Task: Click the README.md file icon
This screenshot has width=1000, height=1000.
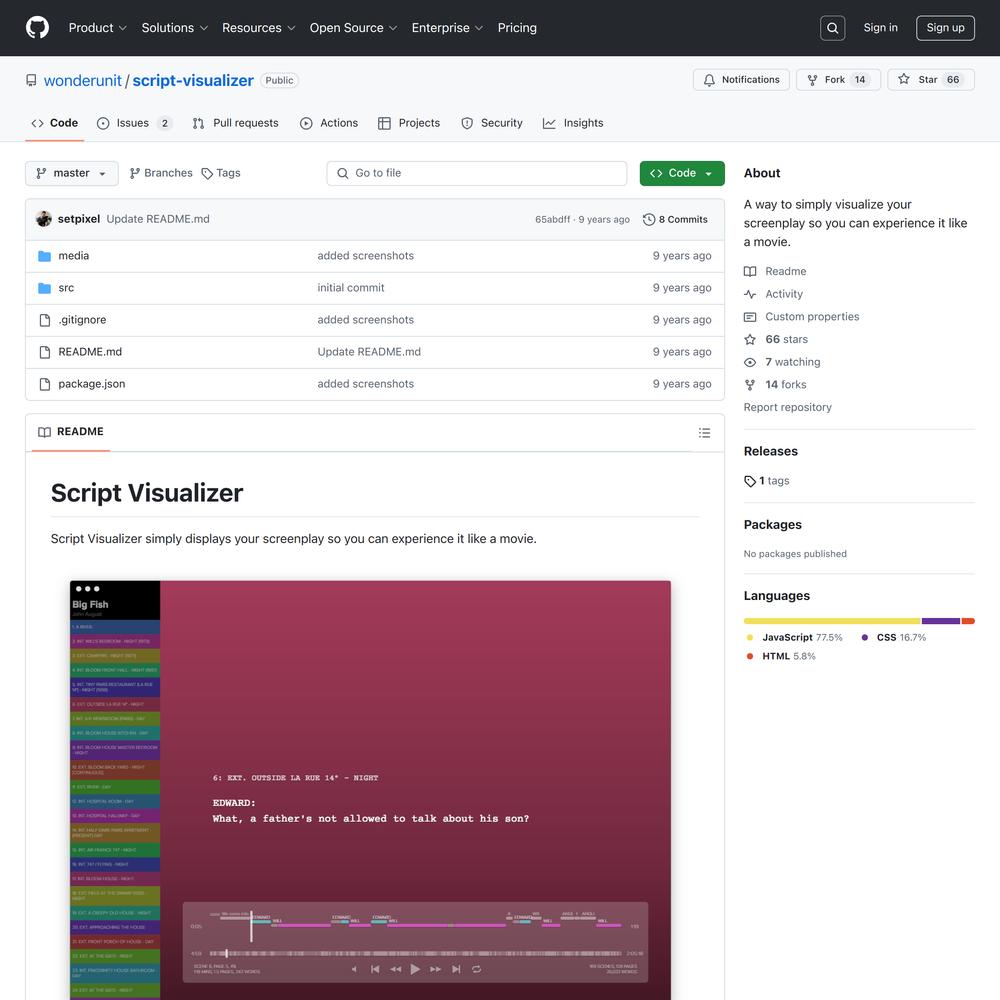Action: pyautogui.click(x=45, y=351)
